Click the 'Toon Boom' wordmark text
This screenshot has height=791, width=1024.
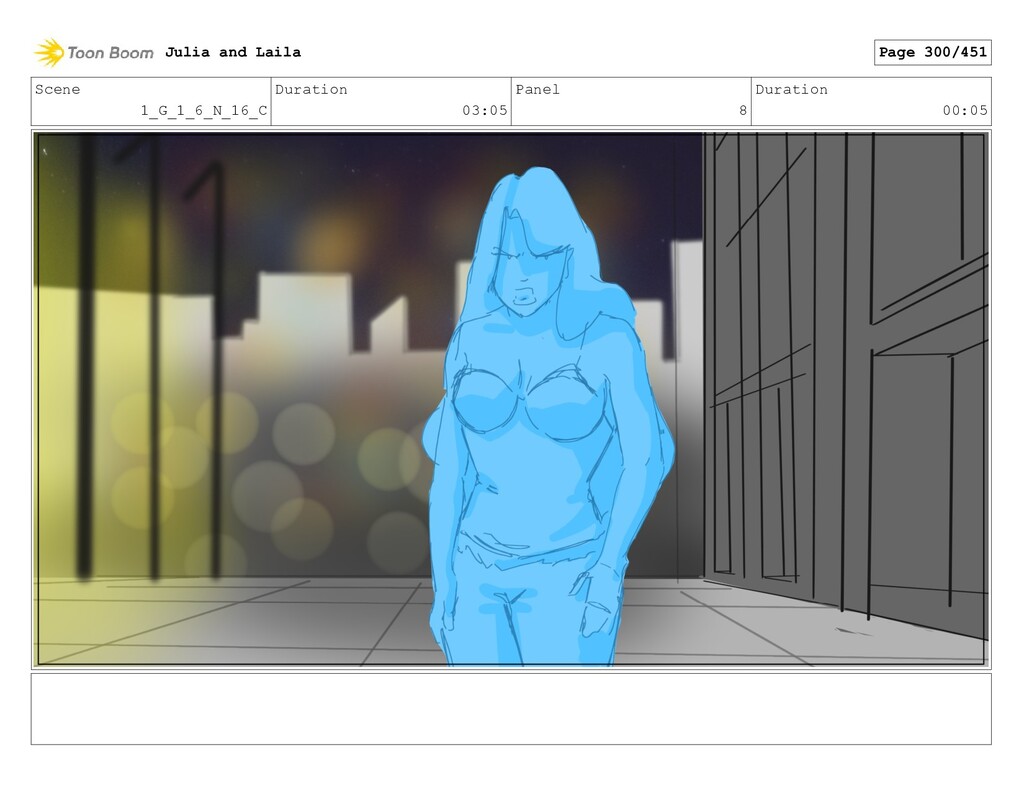tap(110, 53)
